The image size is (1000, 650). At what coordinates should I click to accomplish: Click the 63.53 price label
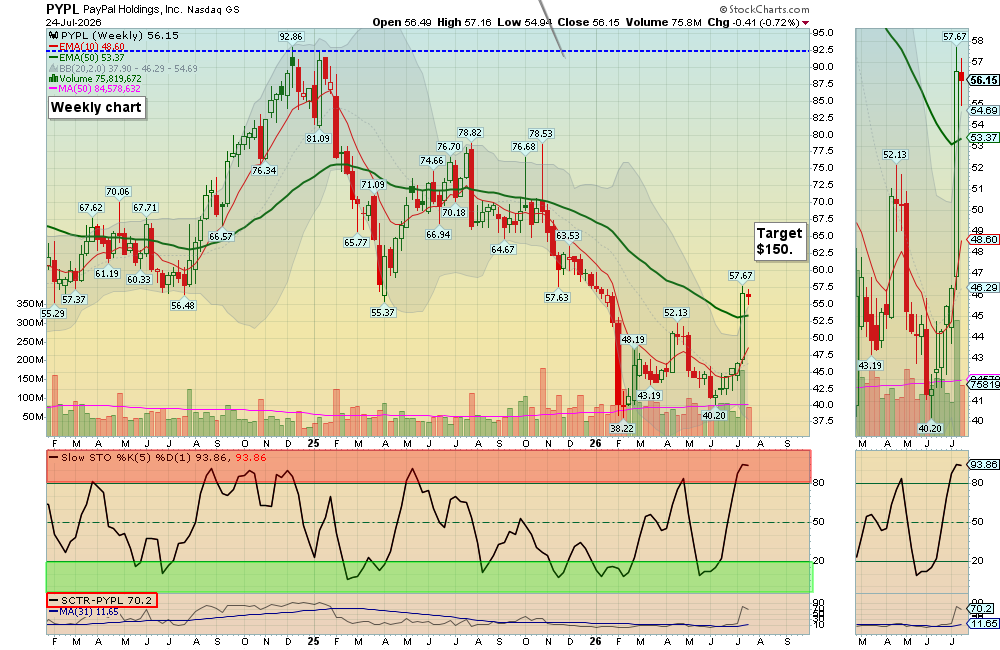tap(568, 235)
